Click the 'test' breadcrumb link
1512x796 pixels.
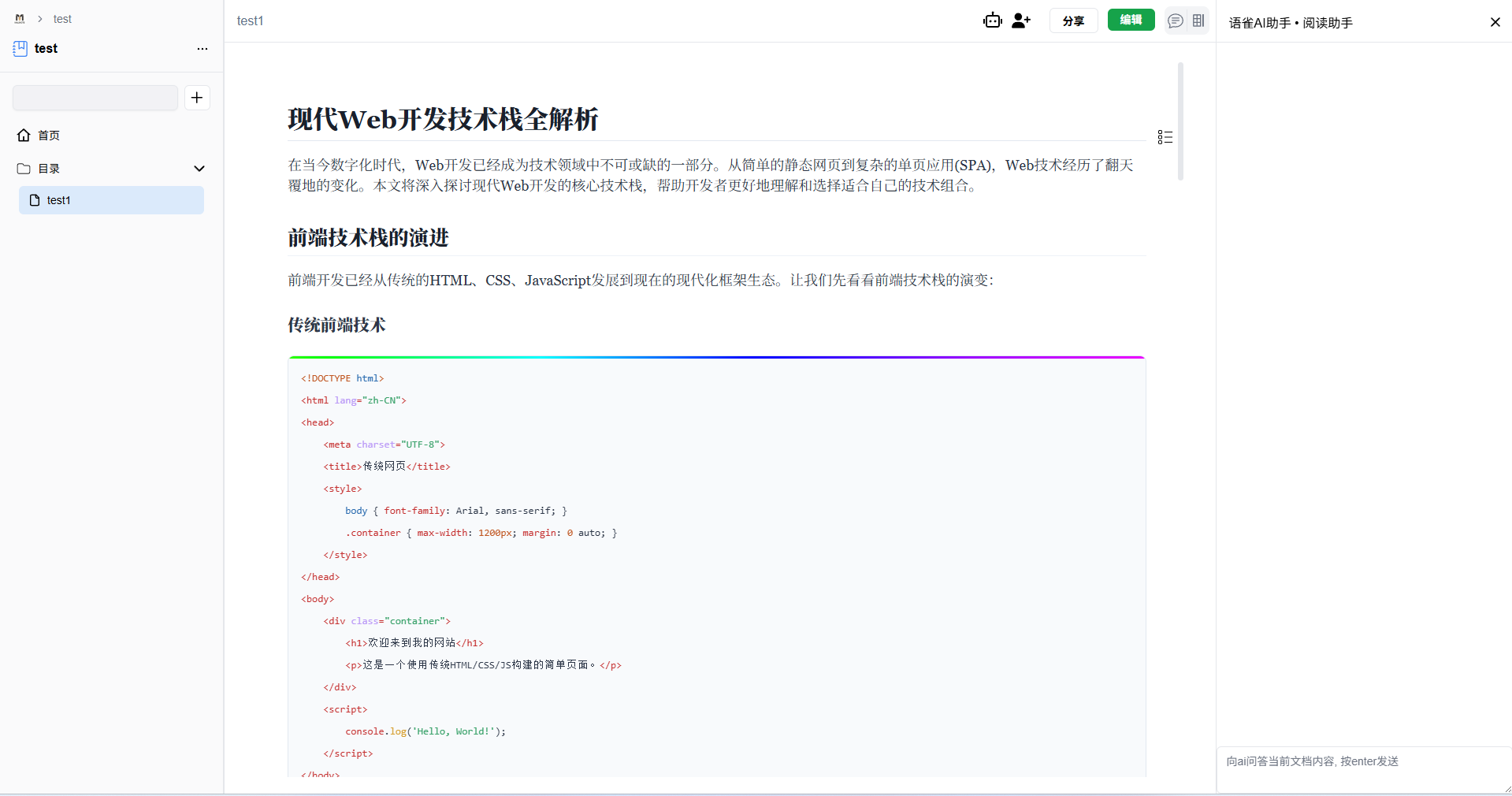click(62, 19)
